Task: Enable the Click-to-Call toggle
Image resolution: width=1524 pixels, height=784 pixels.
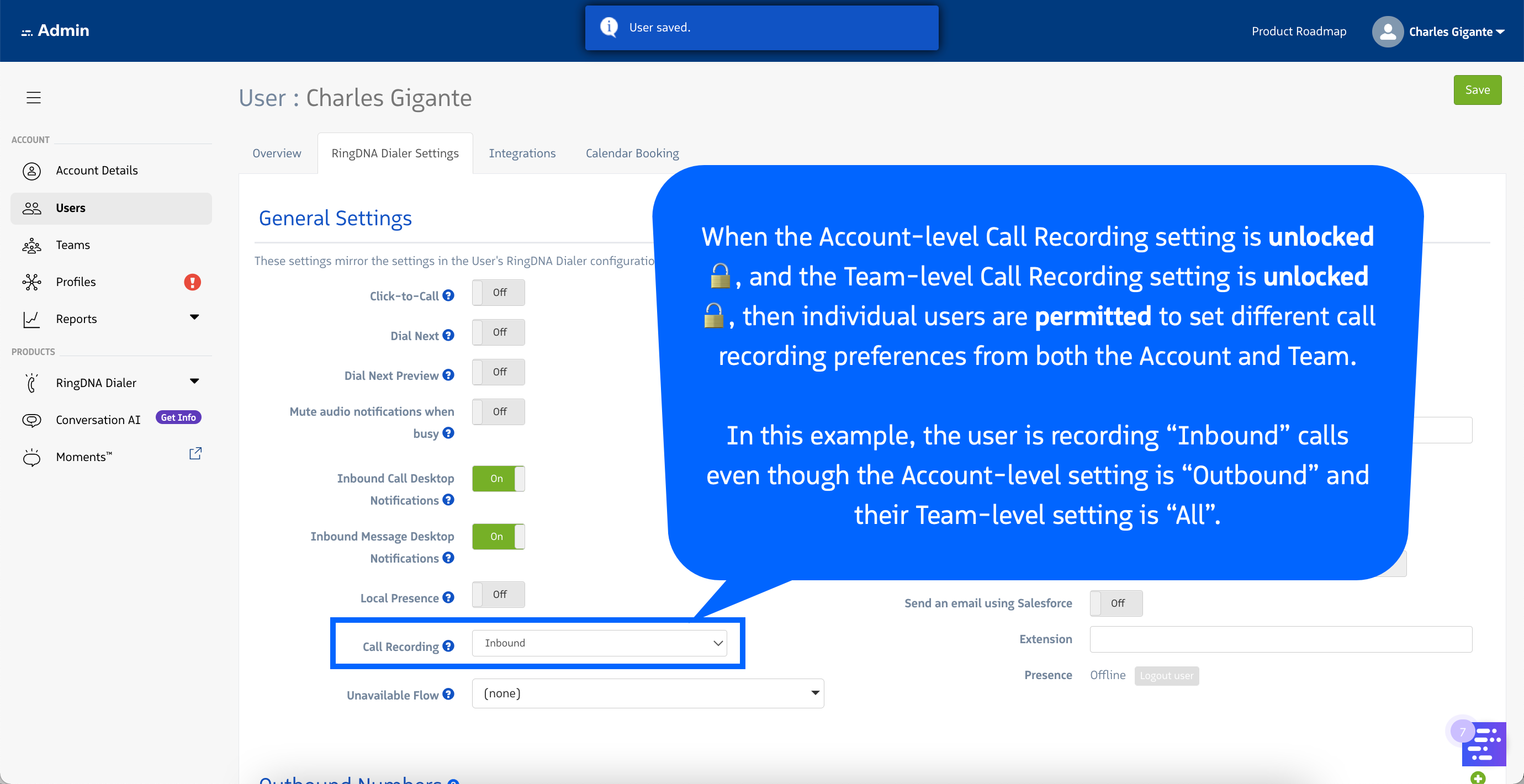Action: 498,292
